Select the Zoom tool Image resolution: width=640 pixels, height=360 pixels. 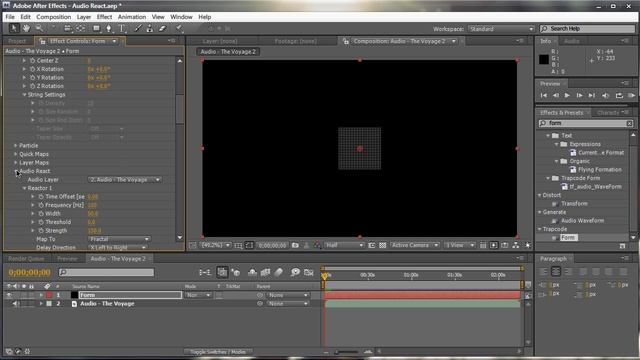39,28
